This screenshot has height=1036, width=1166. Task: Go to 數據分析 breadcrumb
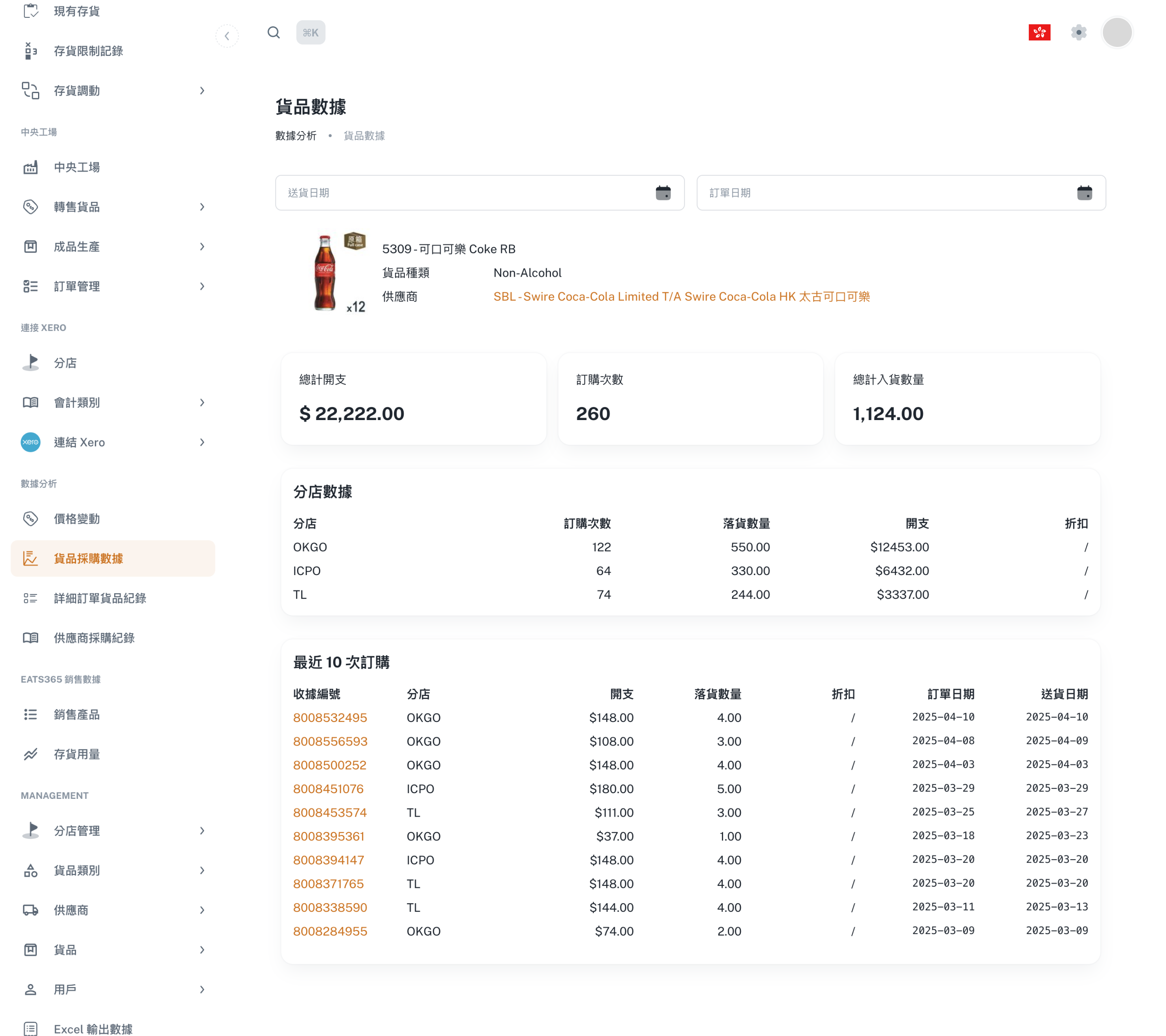click(296, 136)
